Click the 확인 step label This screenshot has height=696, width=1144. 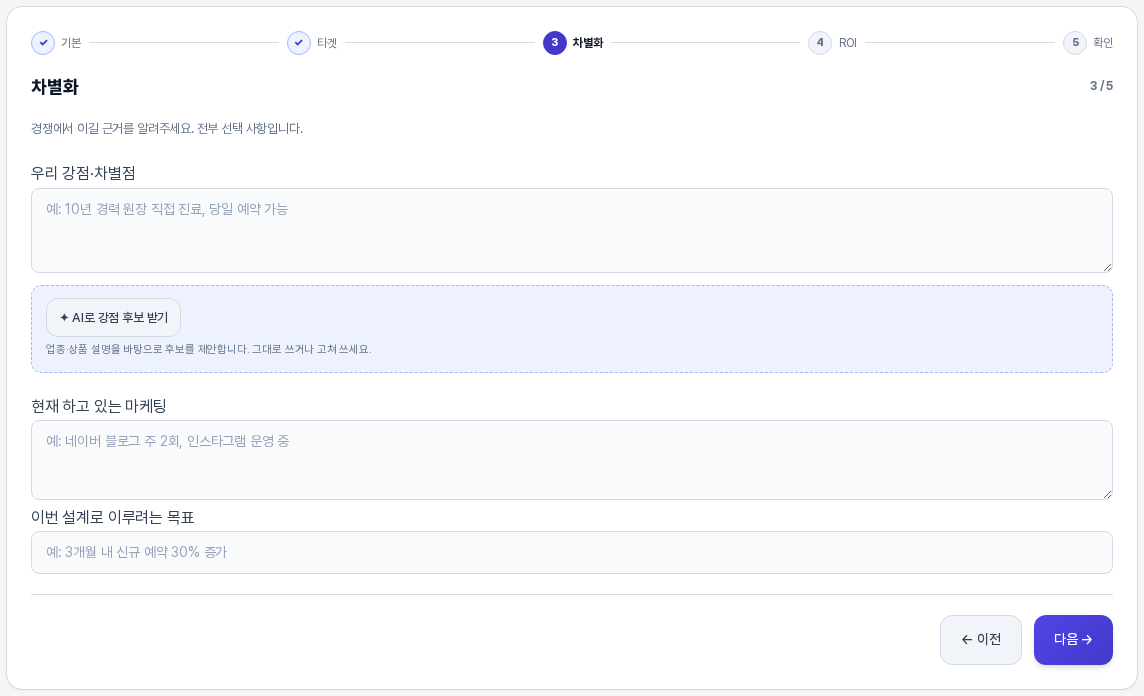click(x=1103, y=43)
